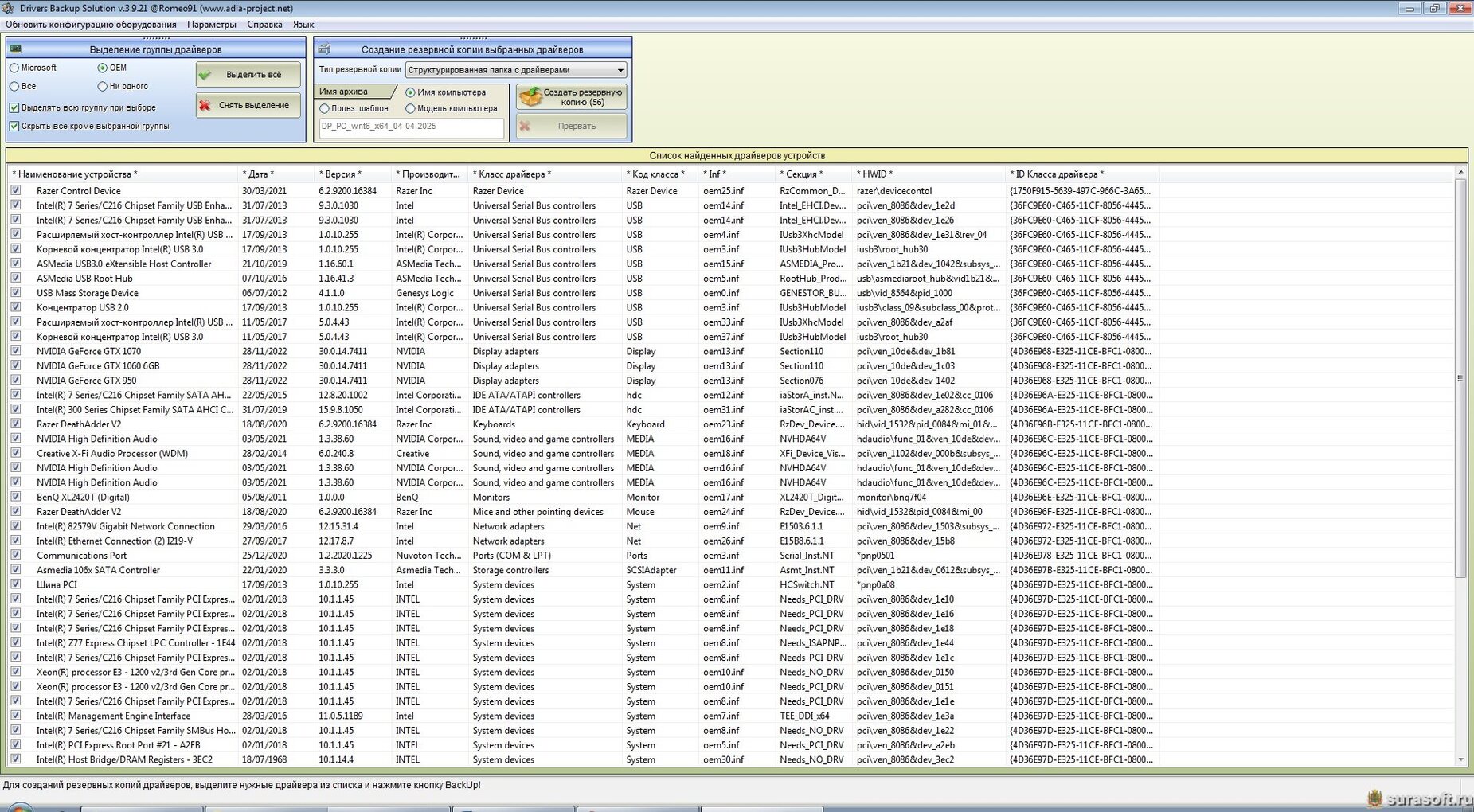Sort by Класс драйвера column header
Viewport: 1474px width, 812px height.
click(545, 174)
